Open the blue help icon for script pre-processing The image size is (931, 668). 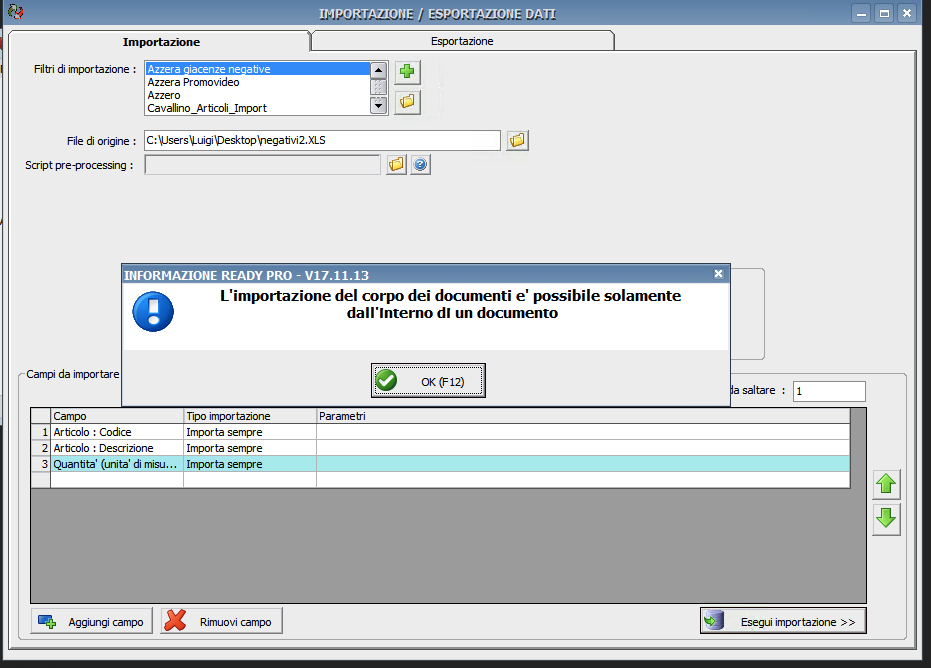[x=420, y=164]
